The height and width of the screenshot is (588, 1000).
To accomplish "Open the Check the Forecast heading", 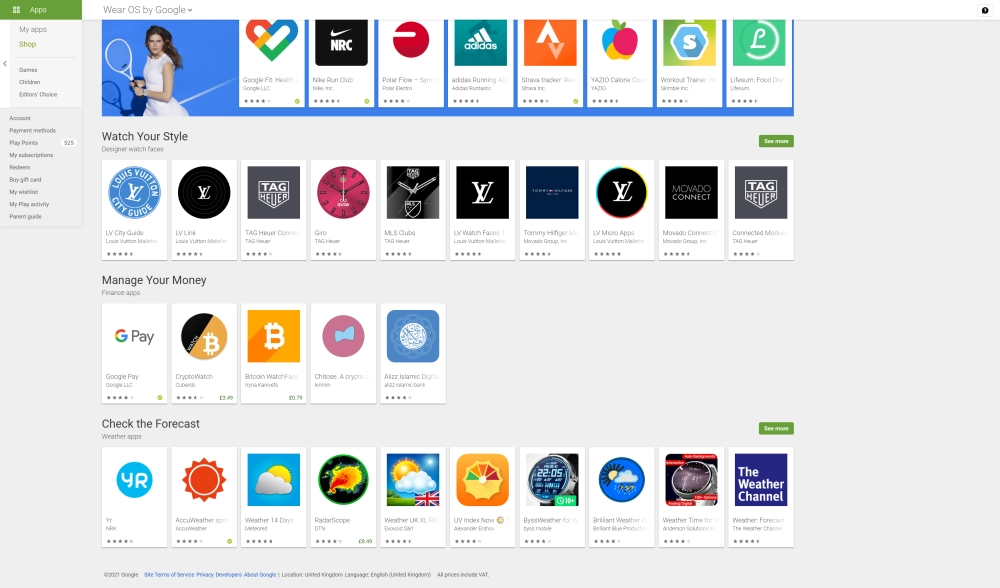I will tap(151, 424).
